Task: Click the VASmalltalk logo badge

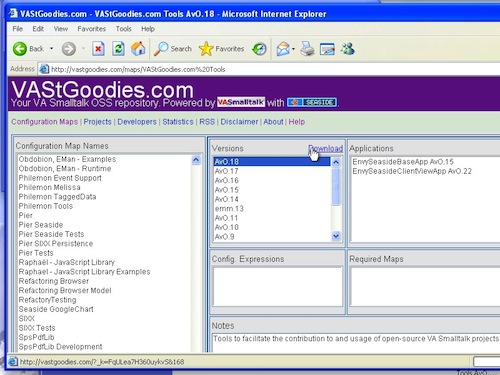Action: tap(241, 102)
